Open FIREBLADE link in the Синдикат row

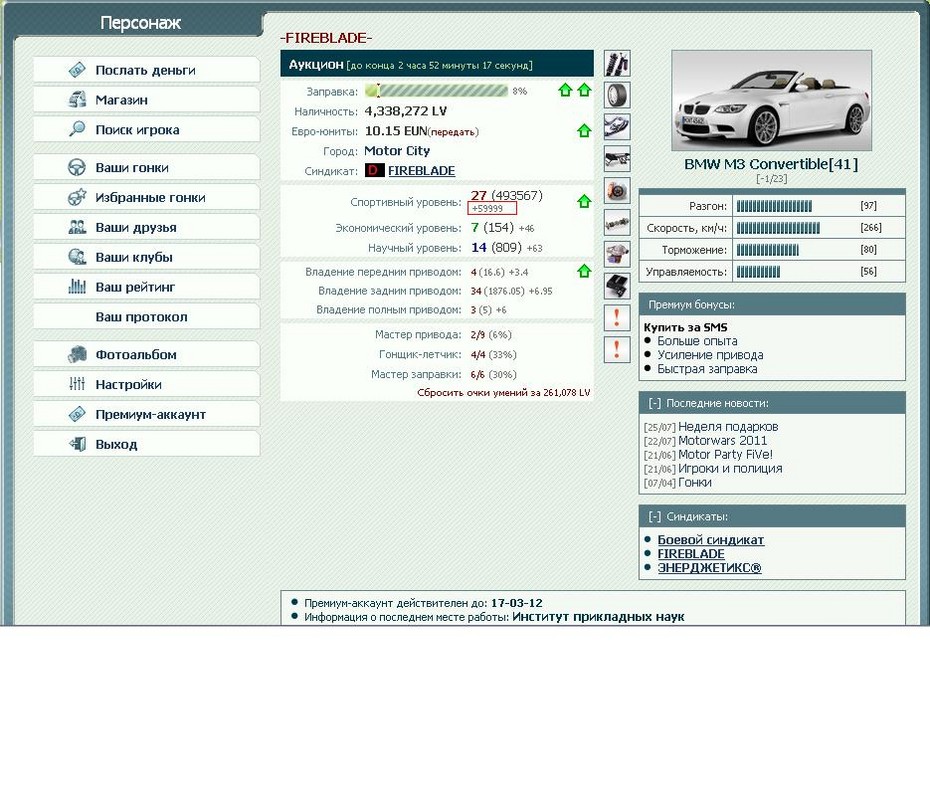click(x=422, y=171)
